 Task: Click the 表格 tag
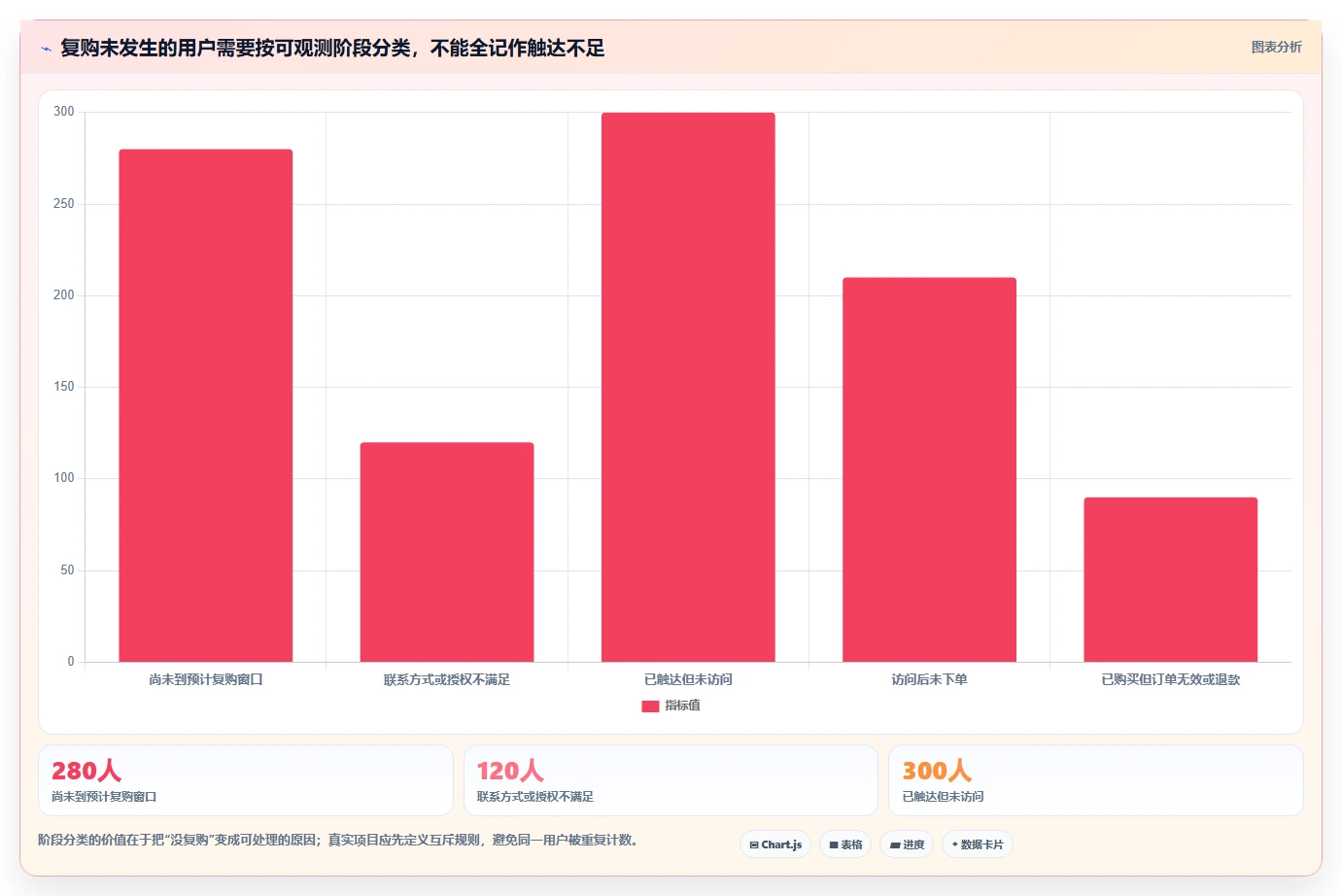point(845,844)
